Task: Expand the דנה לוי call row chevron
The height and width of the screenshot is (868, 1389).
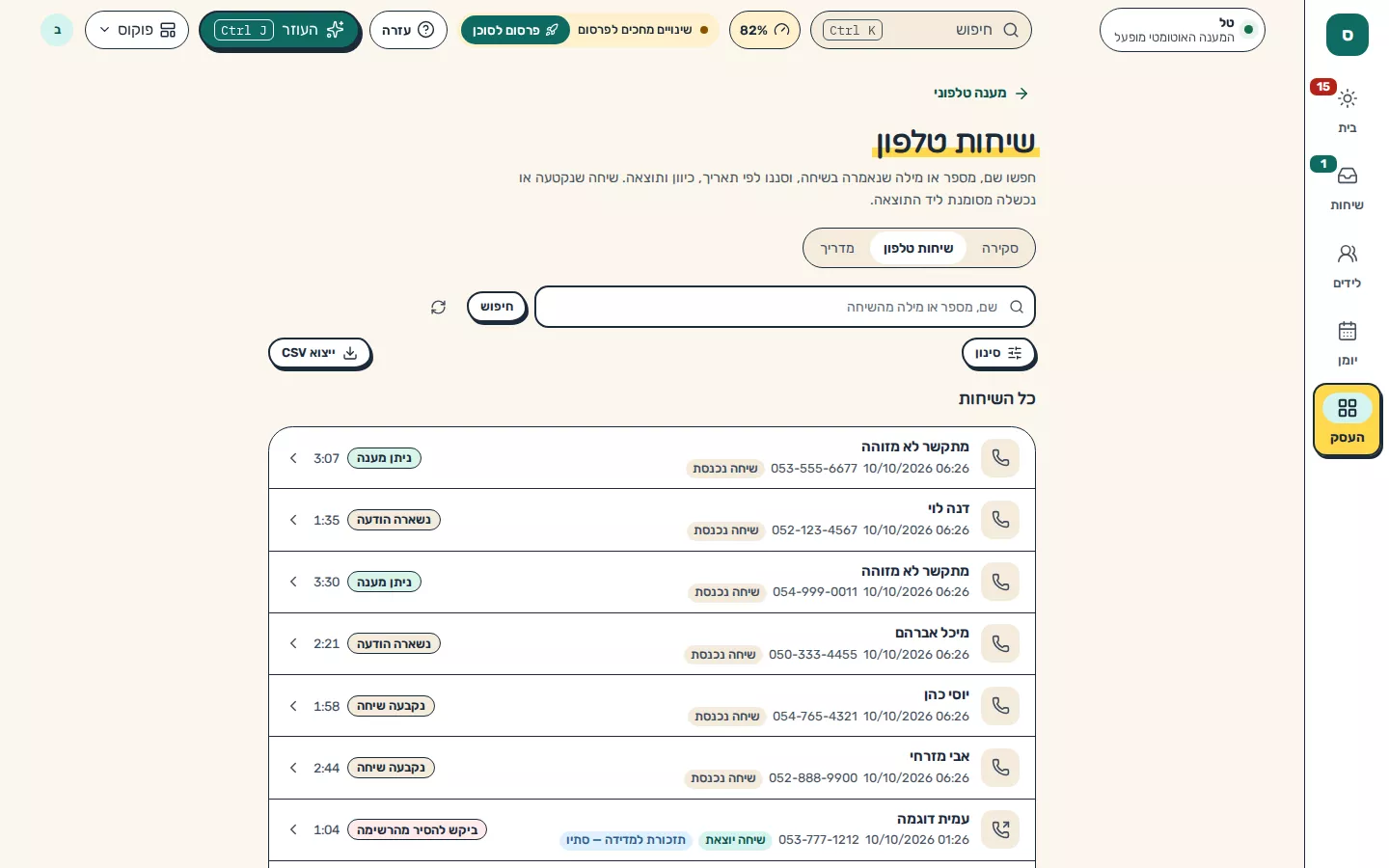Action: coord(293,520)
